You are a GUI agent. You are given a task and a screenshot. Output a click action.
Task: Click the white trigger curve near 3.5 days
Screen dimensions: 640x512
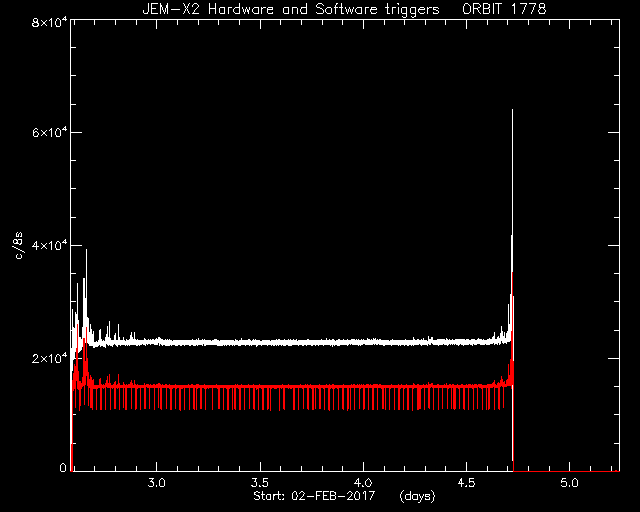[x=260, y=342]
